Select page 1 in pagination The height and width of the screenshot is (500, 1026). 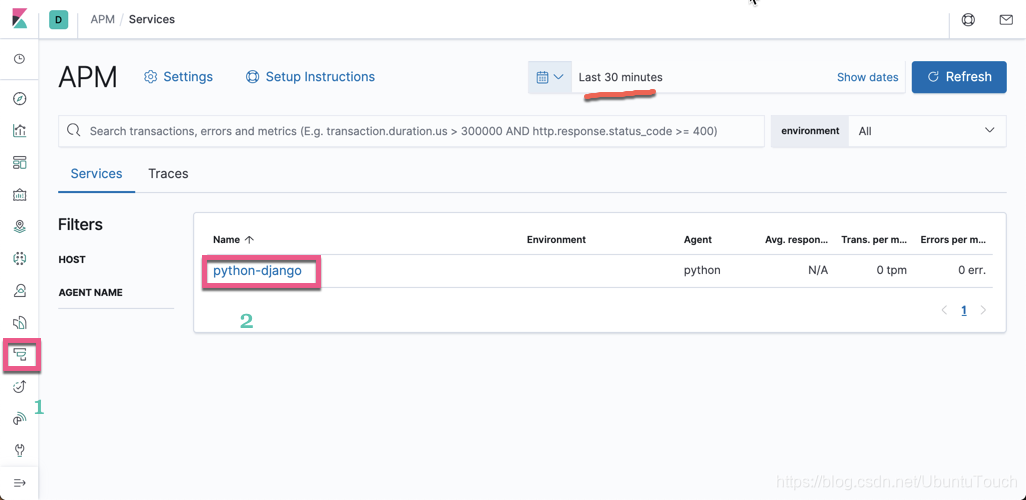[964, 310]
